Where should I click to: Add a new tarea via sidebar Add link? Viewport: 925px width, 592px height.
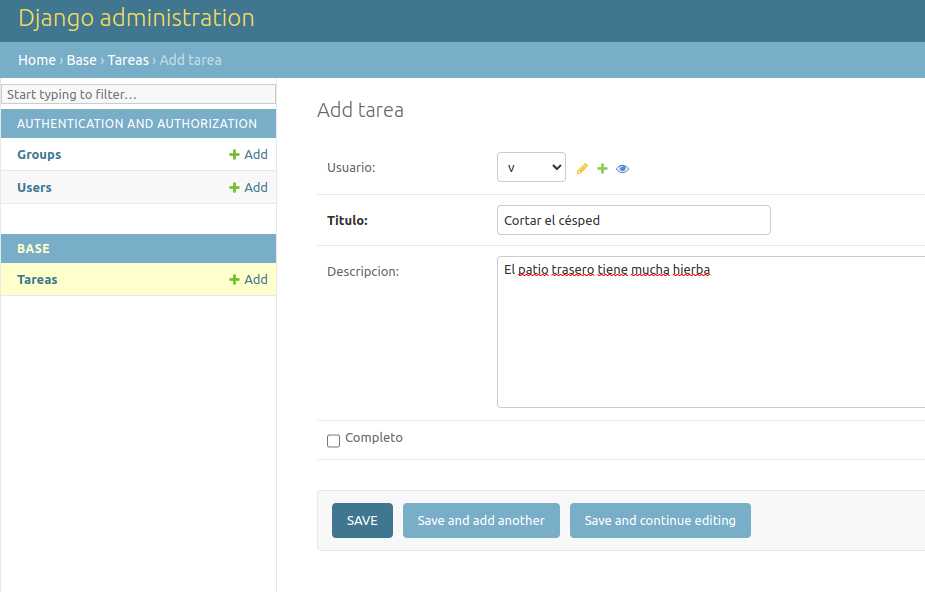(248, 280)
